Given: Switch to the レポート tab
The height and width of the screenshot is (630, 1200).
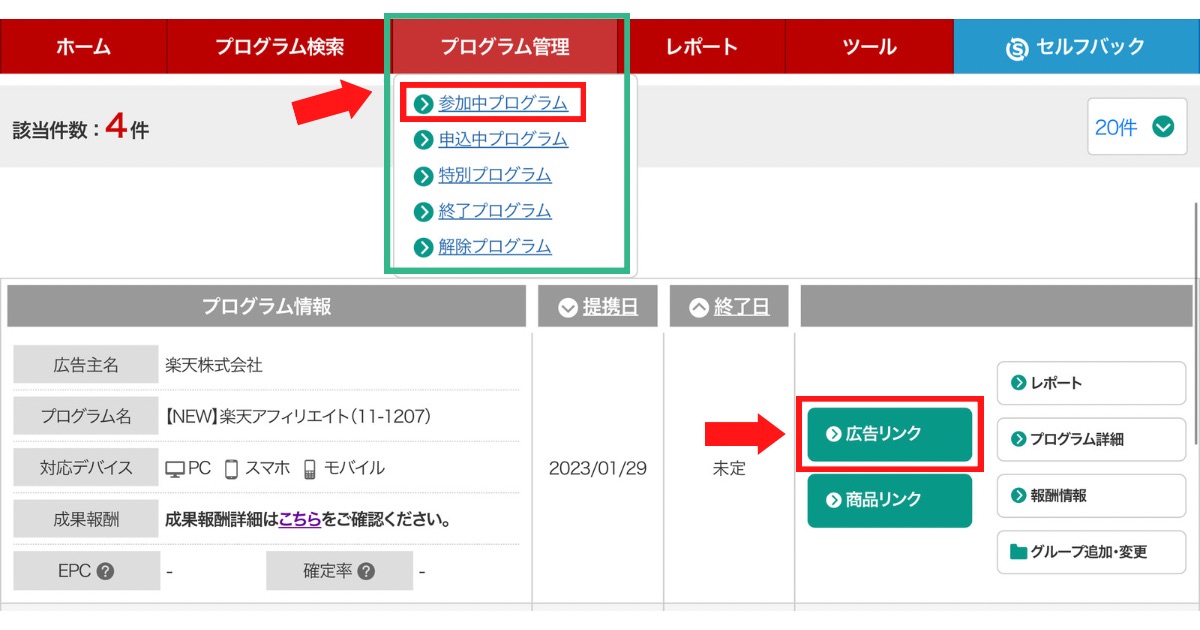Looking at the screenshot, I should pyautogui.click(x=702, y=46).
